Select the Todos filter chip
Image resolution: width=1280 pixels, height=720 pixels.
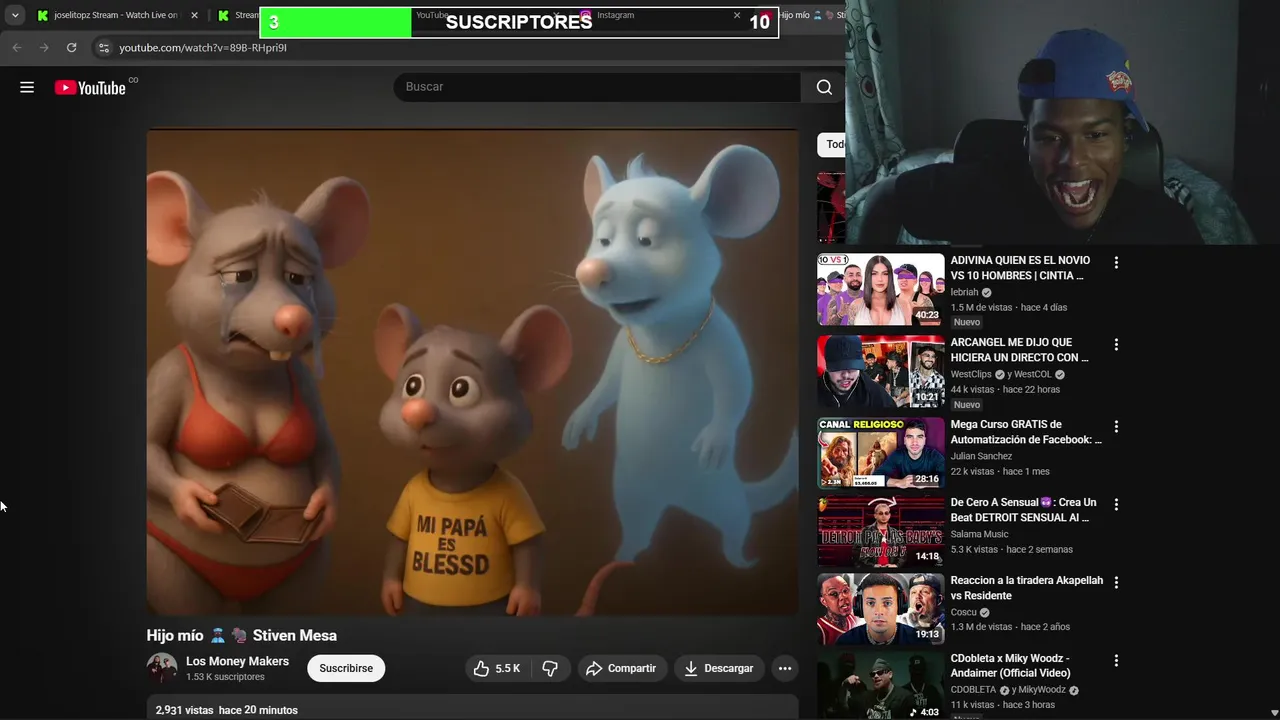coord(832,144)
